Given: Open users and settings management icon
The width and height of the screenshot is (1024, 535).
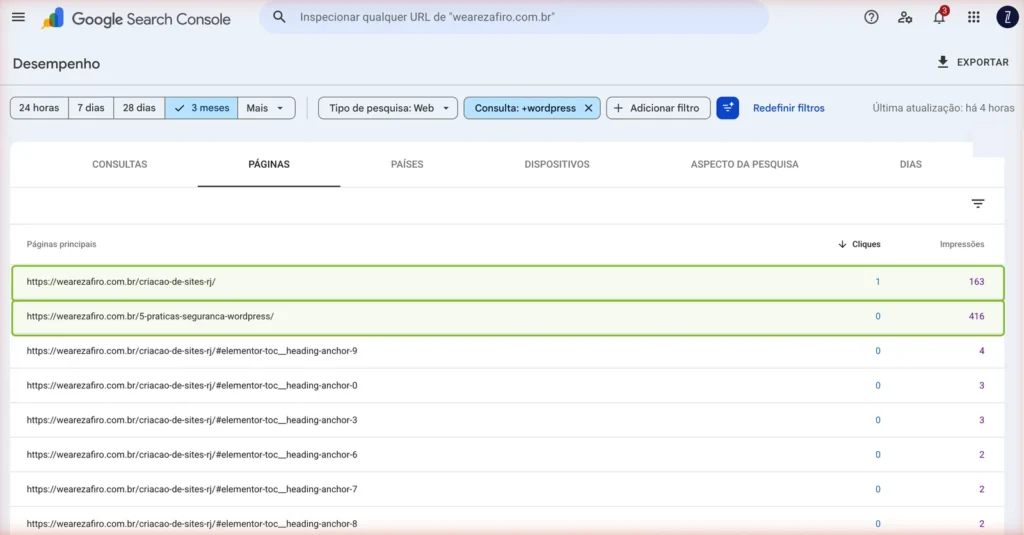Looking at the screenshot, I should (905, 18).
